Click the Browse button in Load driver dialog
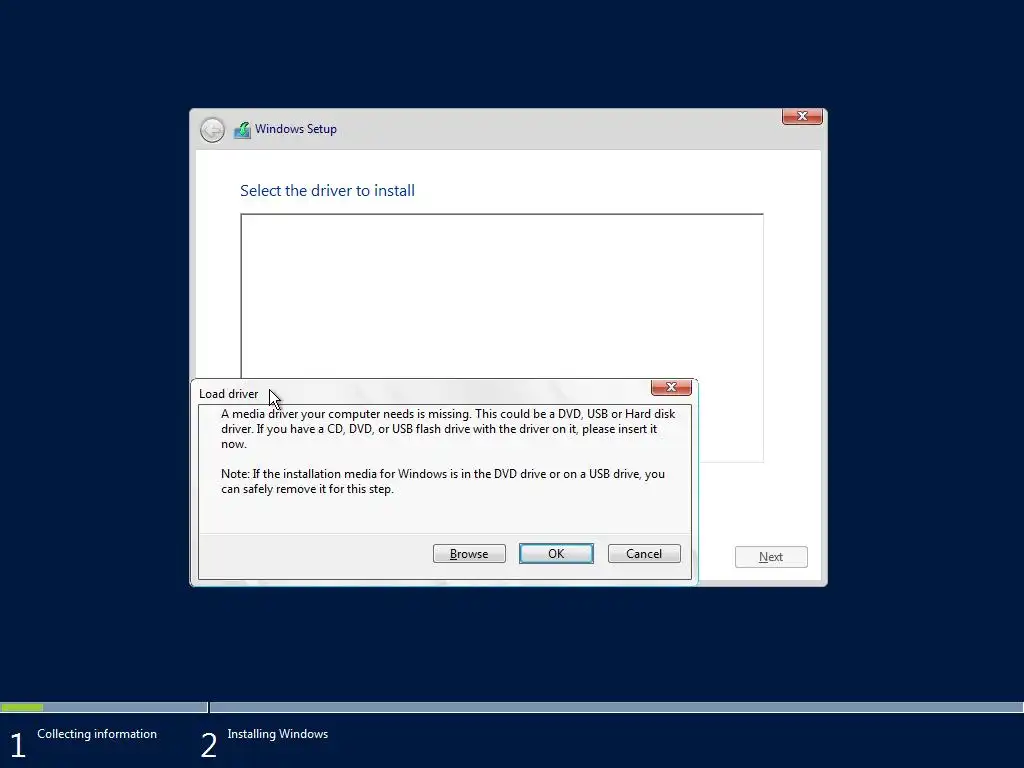1024x768 pixels. tap(469, 554)
